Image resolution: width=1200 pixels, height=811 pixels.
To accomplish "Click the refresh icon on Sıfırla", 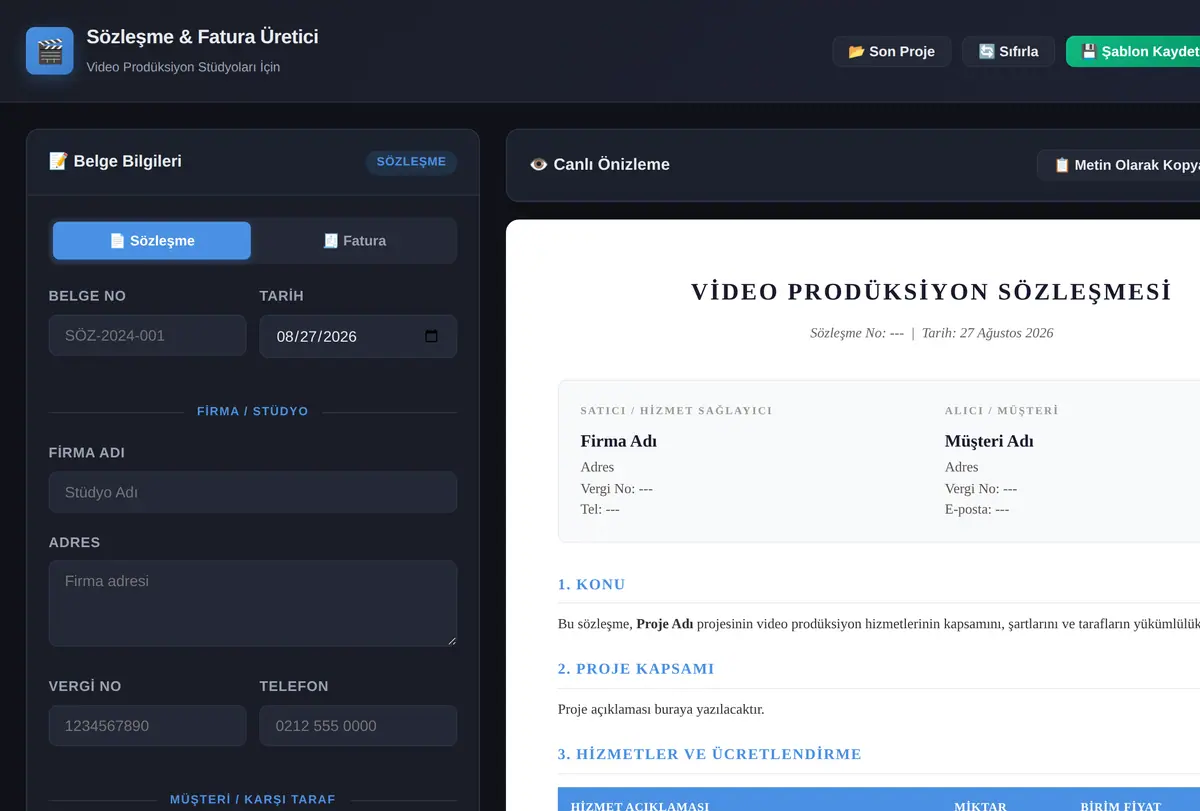I will pos(987,51).
